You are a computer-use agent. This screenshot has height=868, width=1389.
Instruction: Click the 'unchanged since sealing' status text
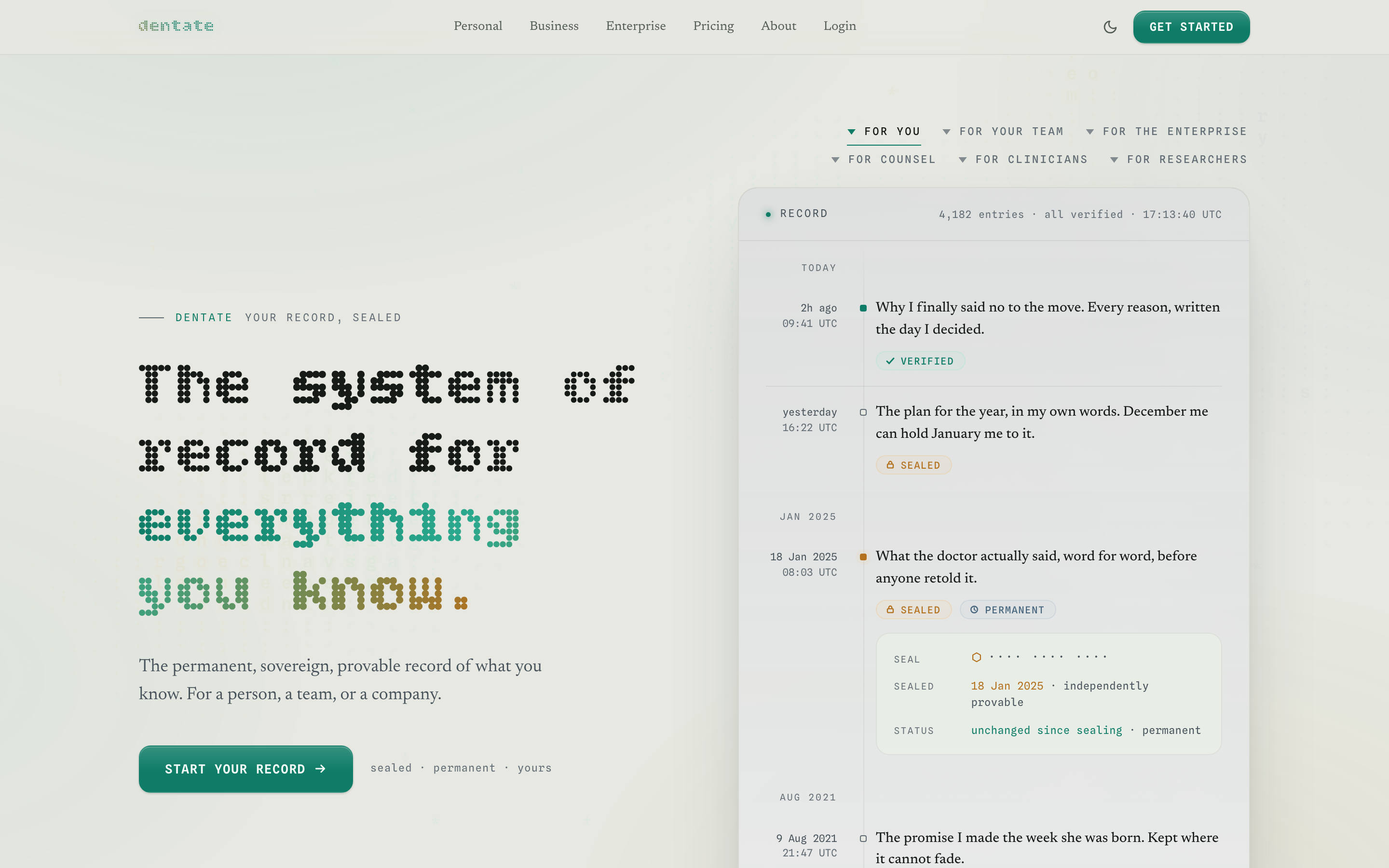[1047, 730]
